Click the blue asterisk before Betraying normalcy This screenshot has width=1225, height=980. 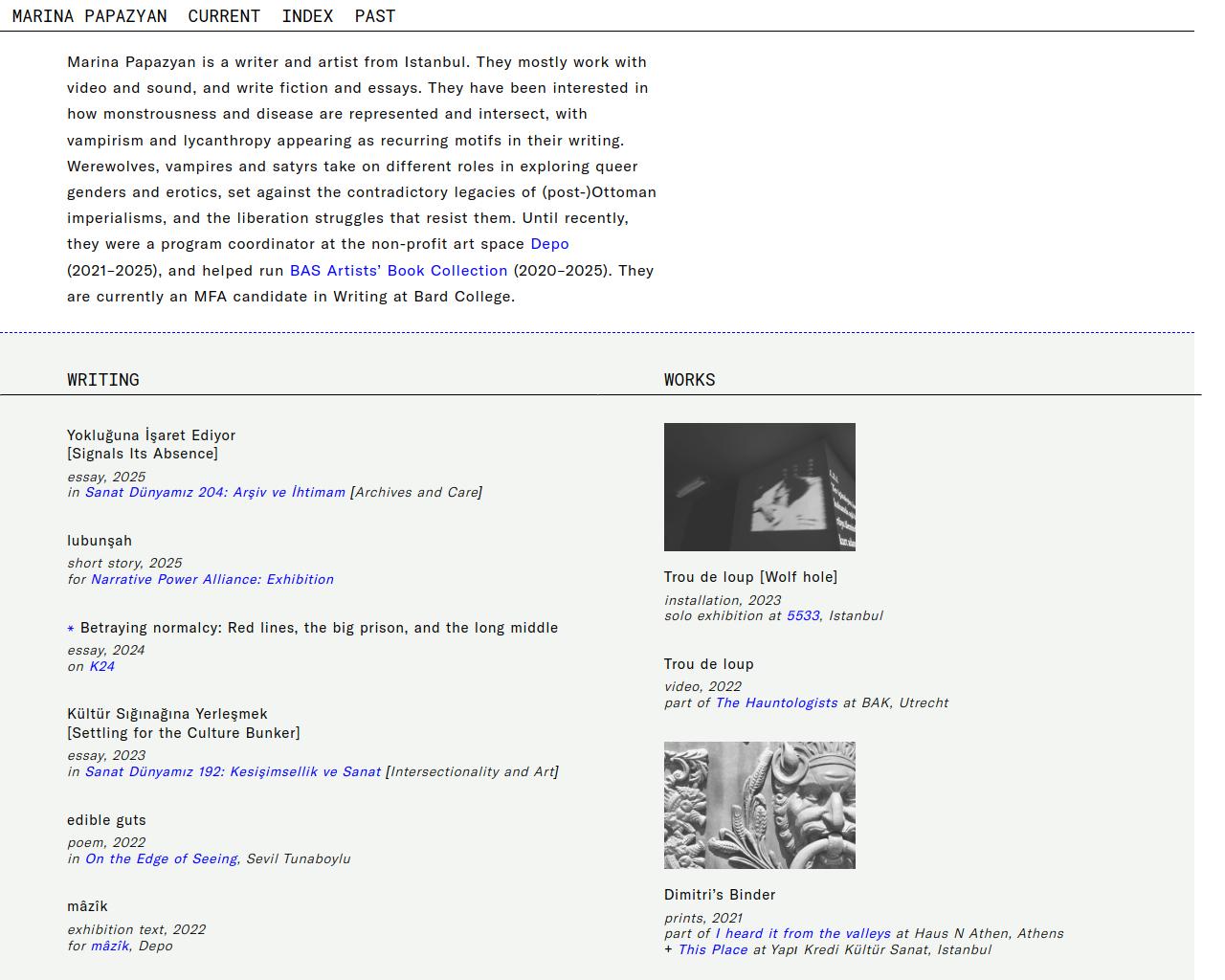[x=71, y=629]
